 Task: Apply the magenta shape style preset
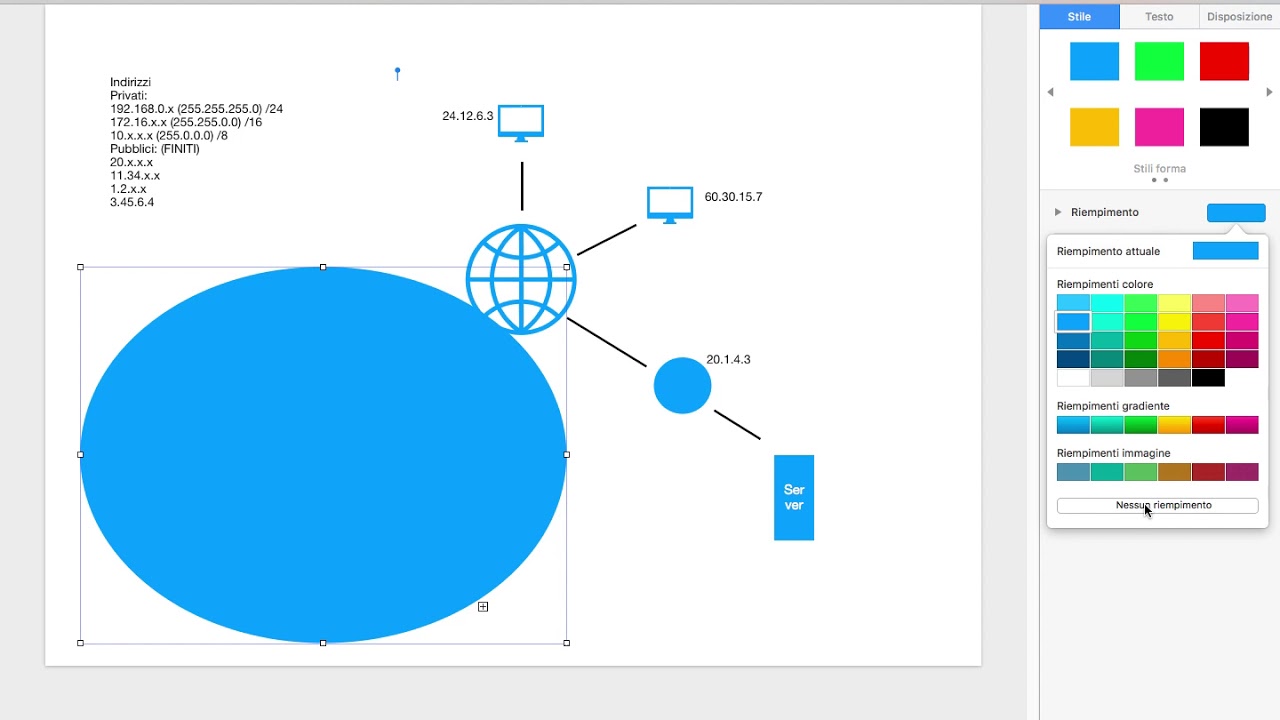point(1159,127)
